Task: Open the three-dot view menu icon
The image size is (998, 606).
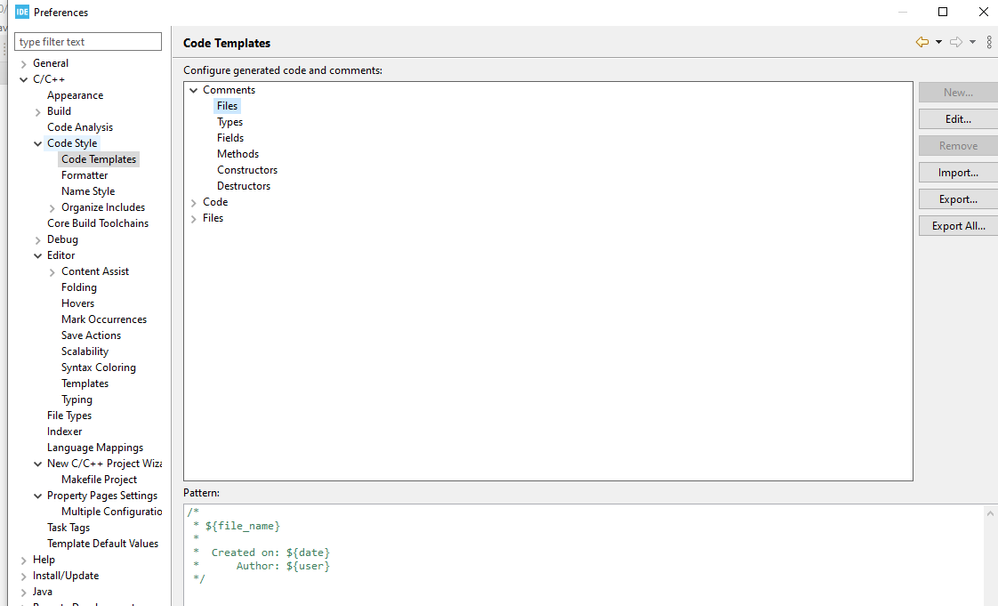Action: coord(989,42)
